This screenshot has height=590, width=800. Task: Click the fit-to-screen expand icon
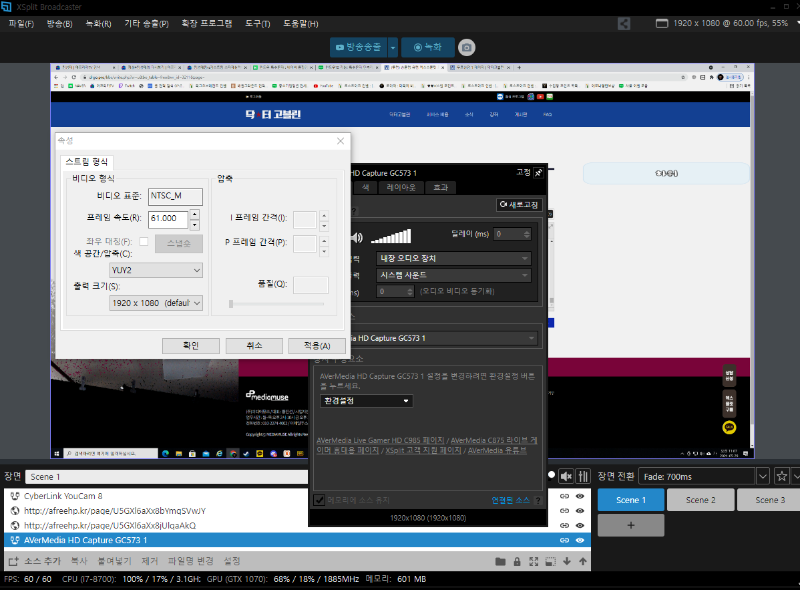pos(534,561)
